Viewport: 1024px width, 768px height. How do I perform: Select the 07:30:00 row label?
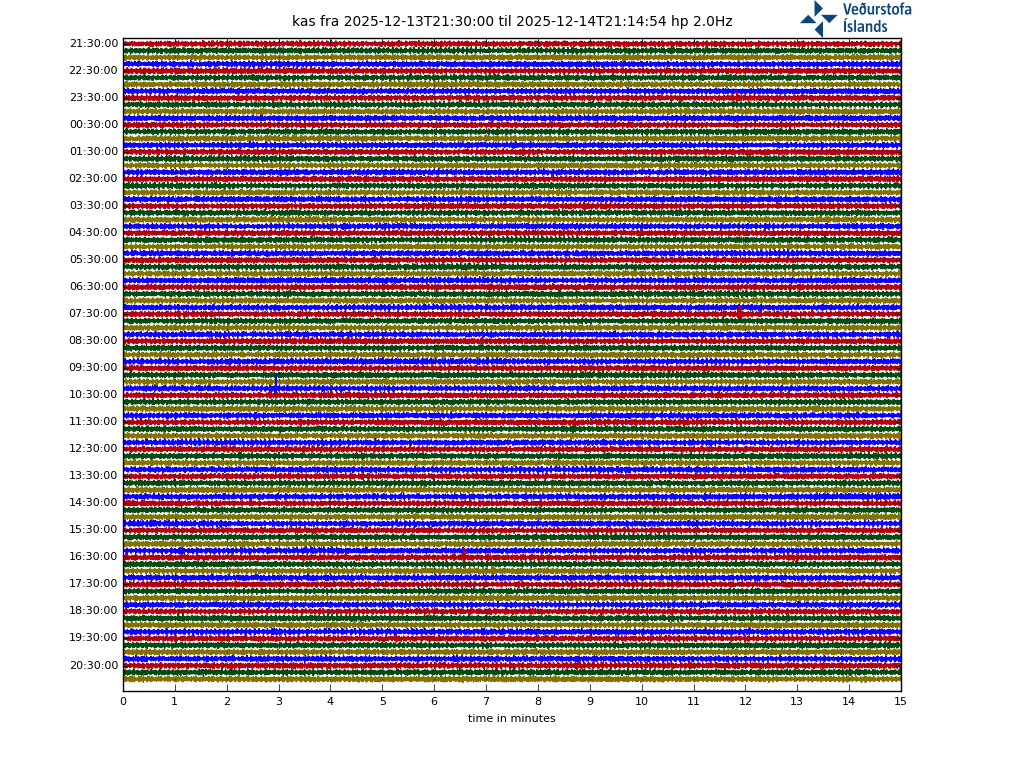tap(94, 314)
